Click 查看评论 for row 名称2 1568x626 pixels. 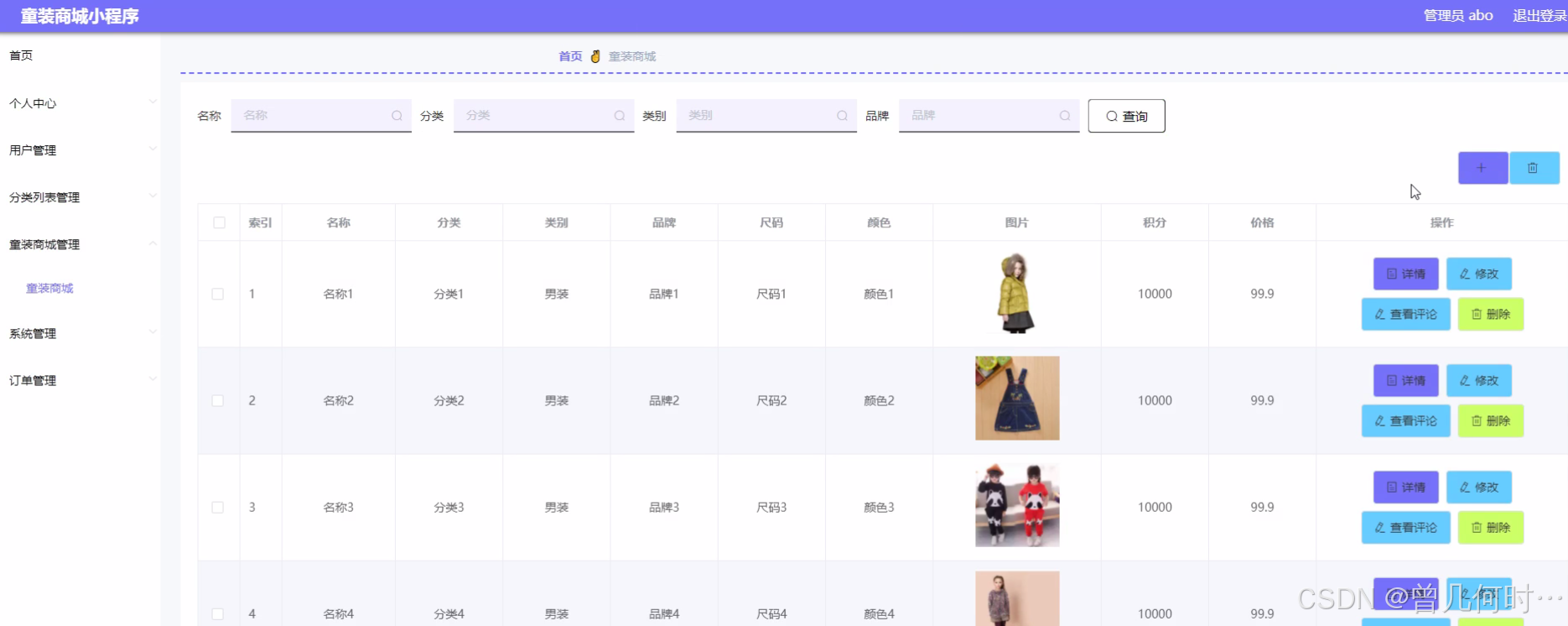coord(1406,420)
